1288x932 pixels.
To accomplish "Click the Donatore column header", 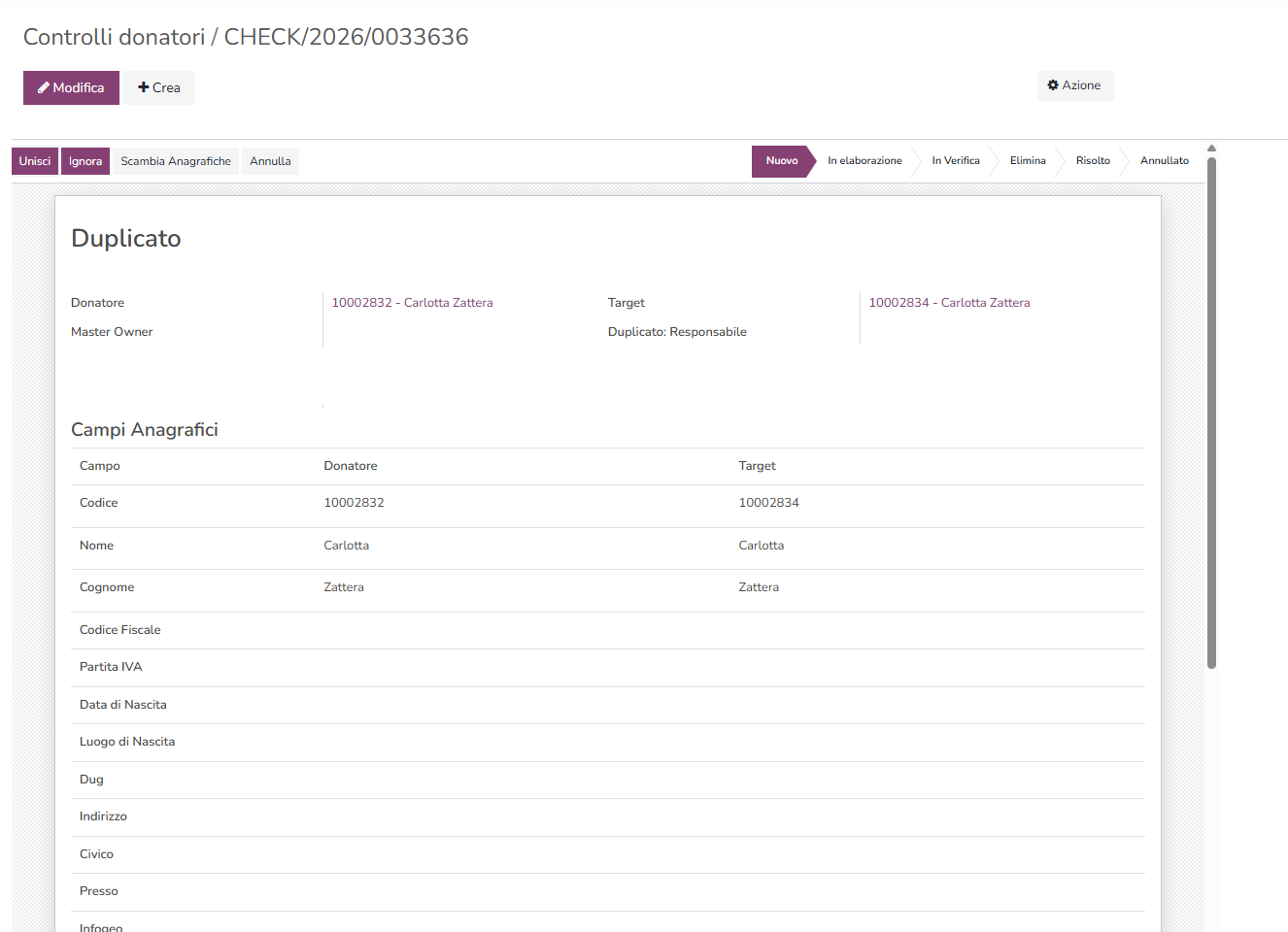I will click(351, 466).
